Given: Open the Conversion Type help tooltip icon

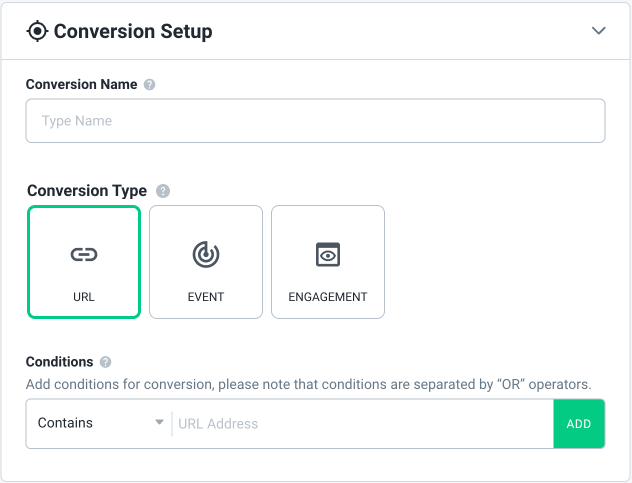Looking at the screenshot, I should pyautogui.click(x=163, y=191).
